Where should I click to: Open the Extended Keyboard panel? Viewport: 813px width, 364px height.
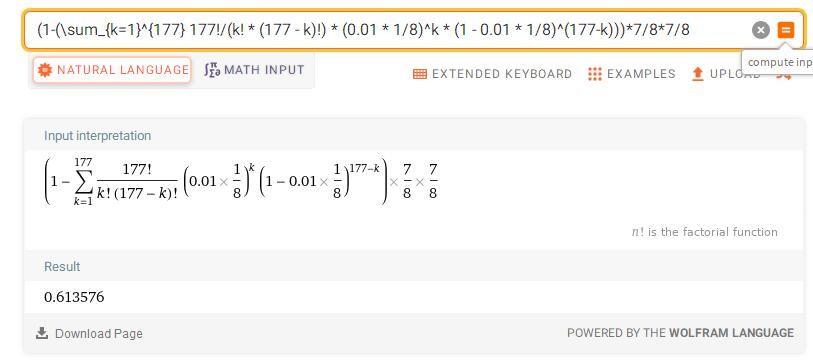tap(493, 74)
